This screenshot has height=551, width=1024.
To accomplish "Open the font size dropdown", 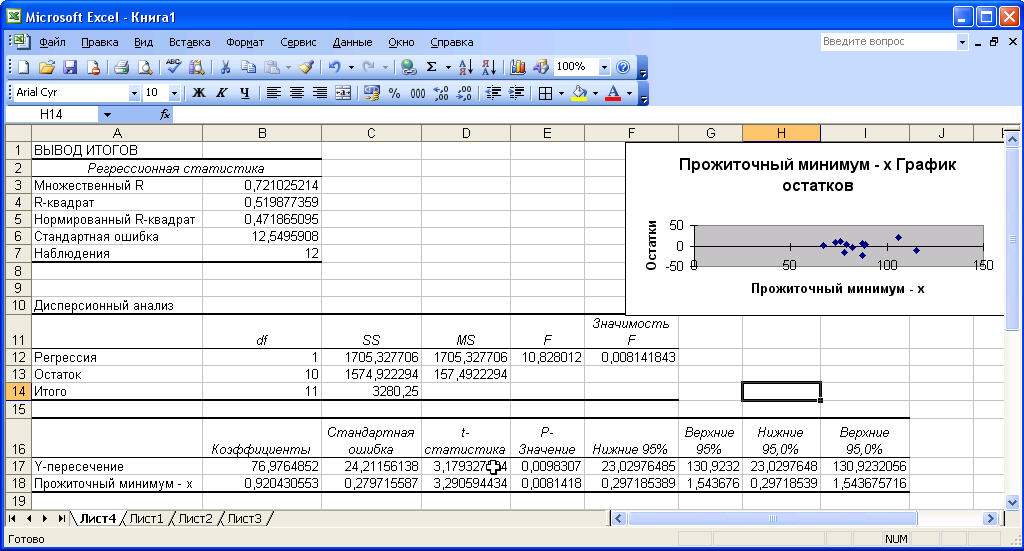I will coord(174,93).
